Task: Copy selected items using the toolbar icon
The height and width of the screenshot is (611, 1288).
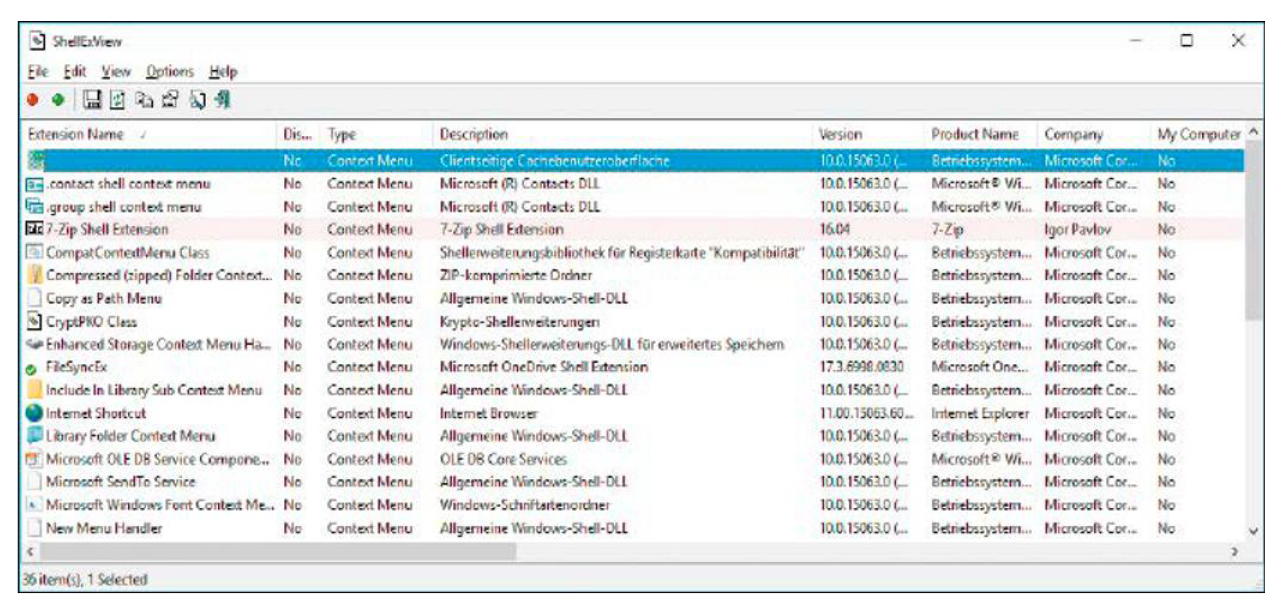Action: point(144,100)
